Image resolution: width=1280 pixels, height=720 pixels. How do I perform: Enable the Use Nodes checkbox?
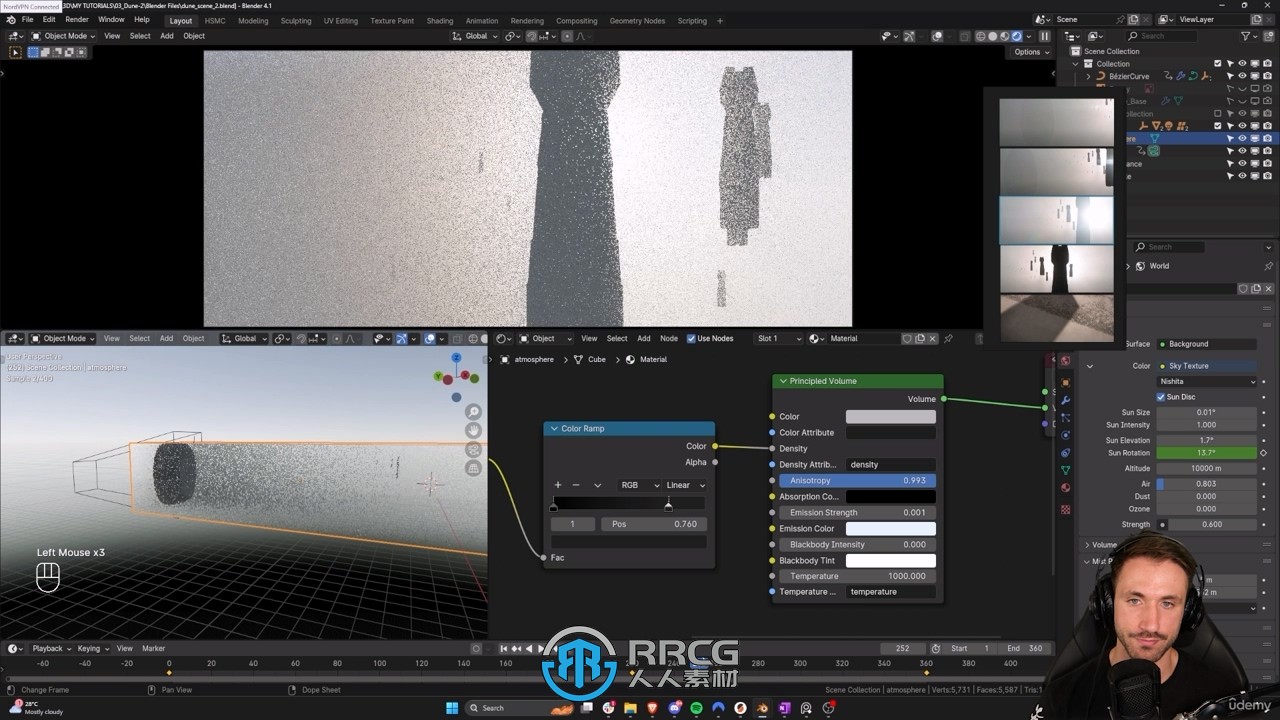click(x=691, y=338)
